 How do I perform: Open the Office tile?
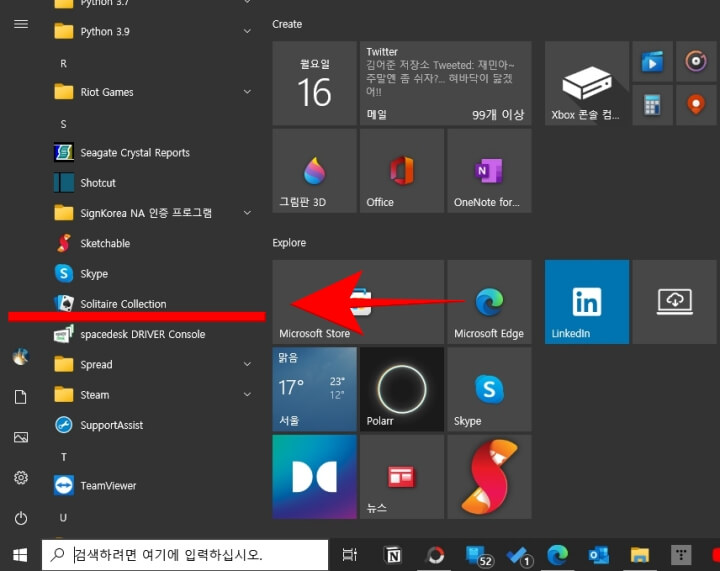(402, 171)
